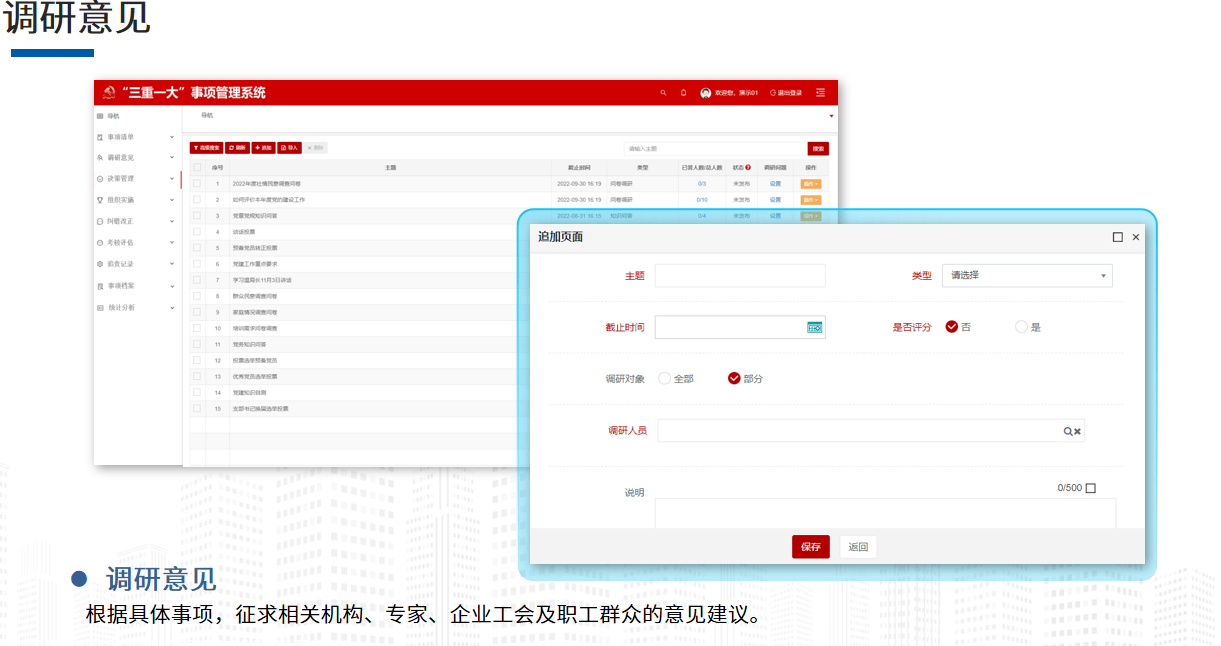Open the 导航 item in the sidebar
This screenshot has height=646, width=1221.
(109, 116)
